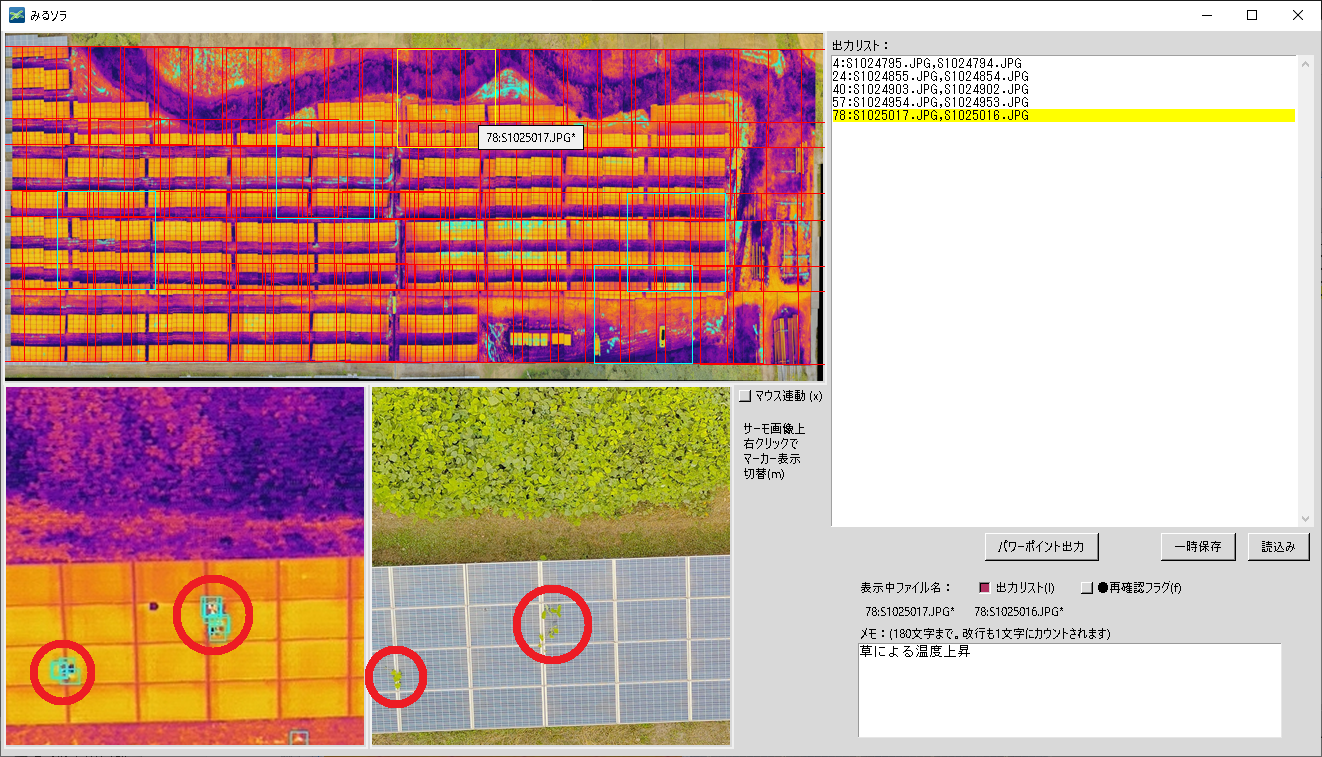Select highlighted entry 78:S1025017.JPG,S1025016.JPG
Screen dimensions: 1322x757
[1063, 115]
